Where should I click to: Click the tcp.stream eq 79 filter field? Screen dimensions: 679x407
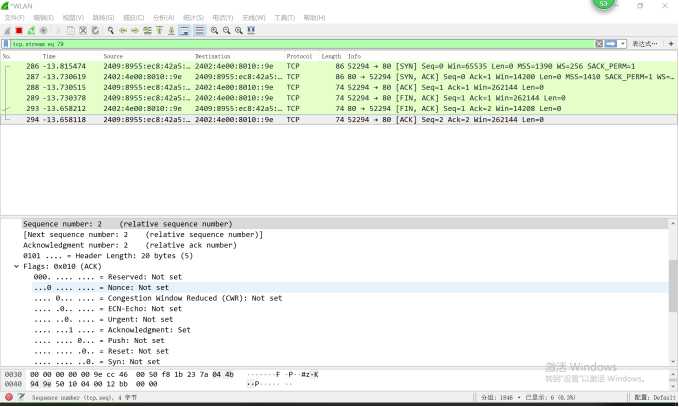pos(302,44)
